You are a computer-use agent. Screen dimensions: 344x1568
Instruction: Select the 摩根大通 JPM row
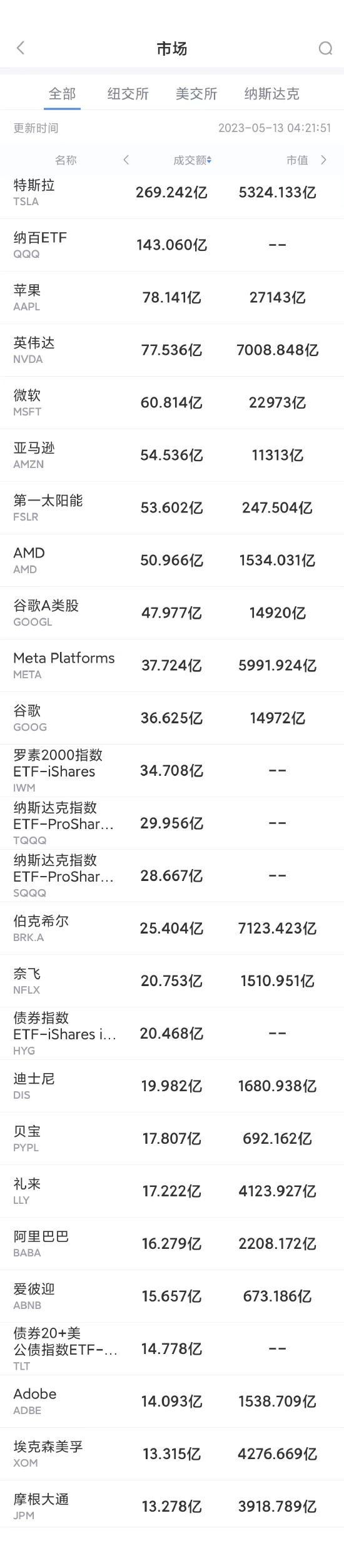click(x=172, y=1507)
